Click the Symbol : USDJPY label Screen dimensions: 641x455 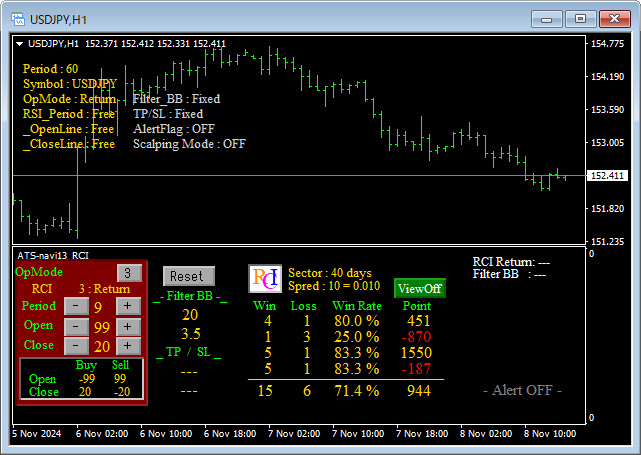click(x=70, y=84)
